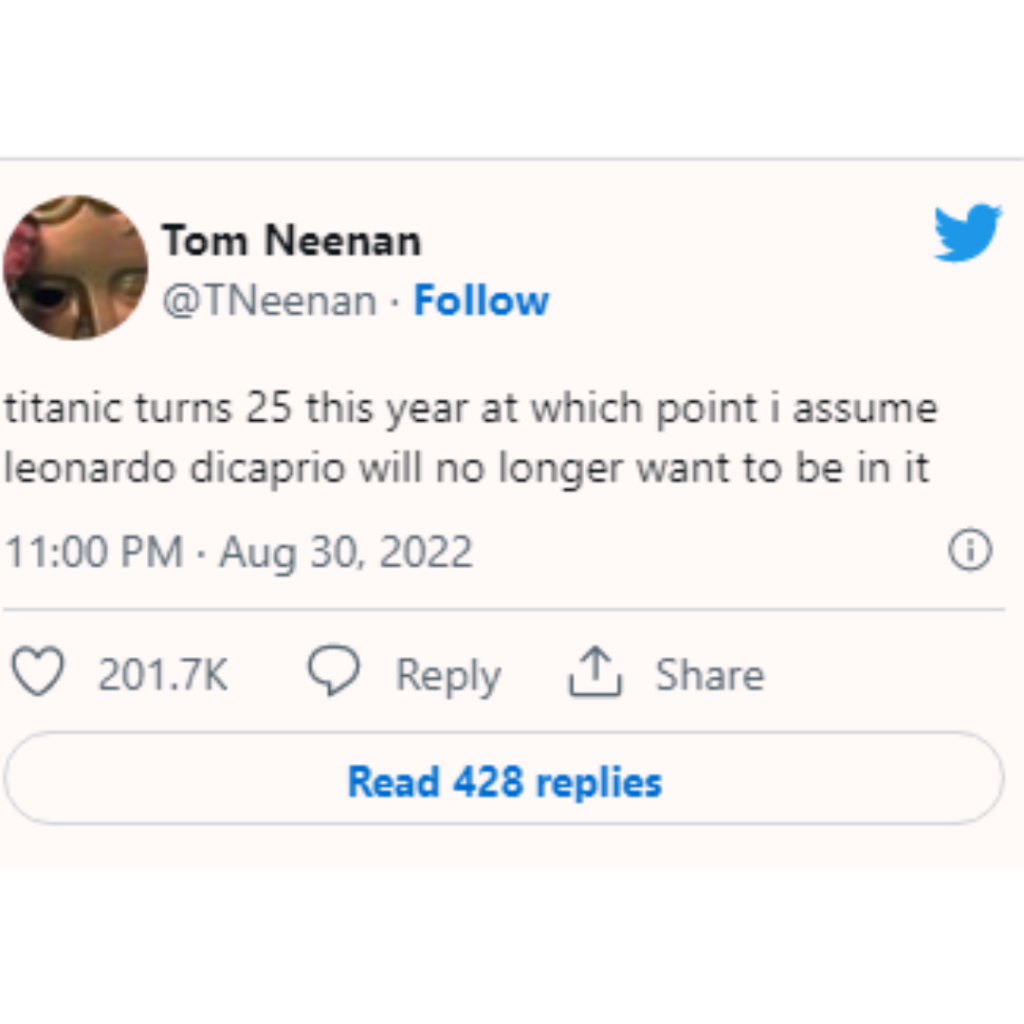The height and width of the screenshot is (1024, 1024).
Task: Open the @TNeenan handle link
Action: point(270,300)
